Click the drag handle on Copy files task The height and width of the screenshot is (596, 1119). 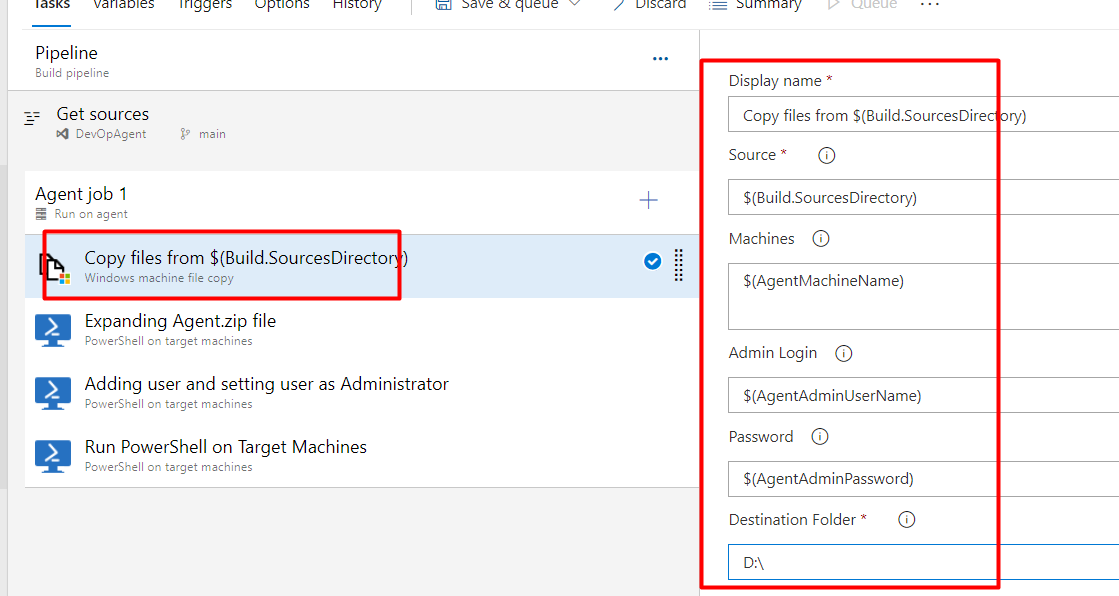(x=679, y=265)
